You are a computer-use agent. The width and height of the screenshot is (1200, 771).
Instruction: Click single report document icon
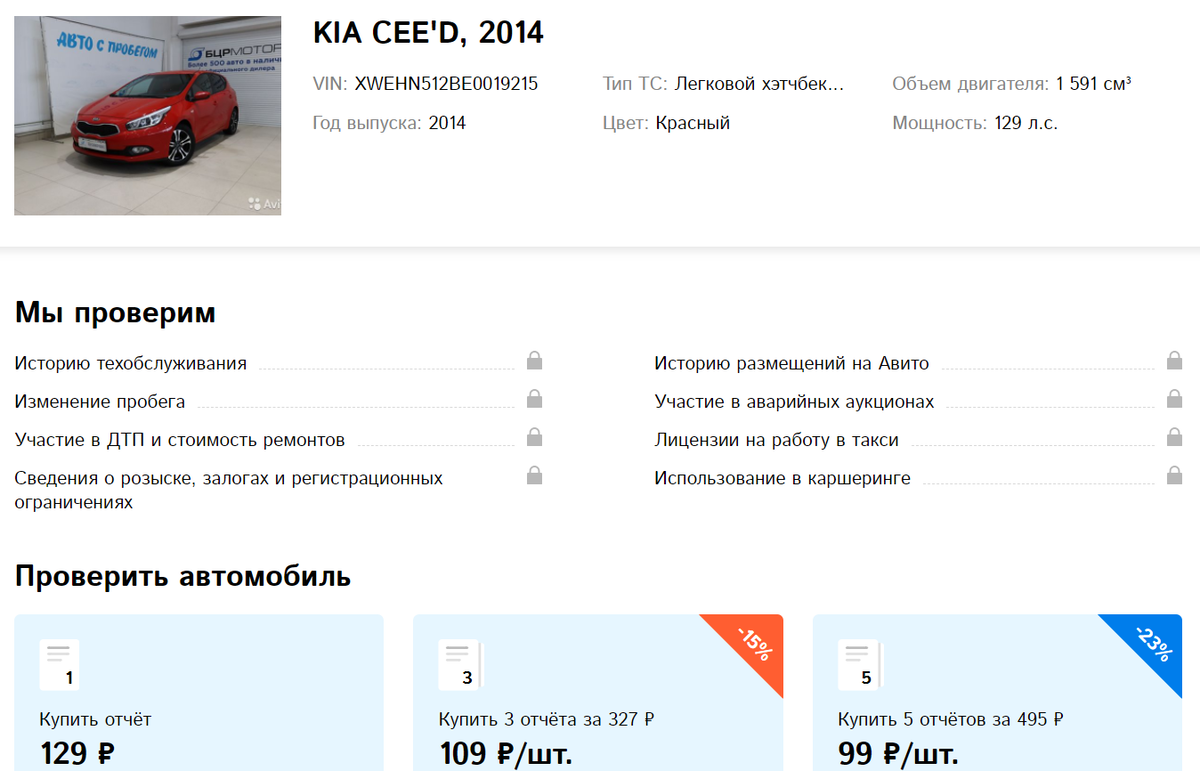(59, 665)
